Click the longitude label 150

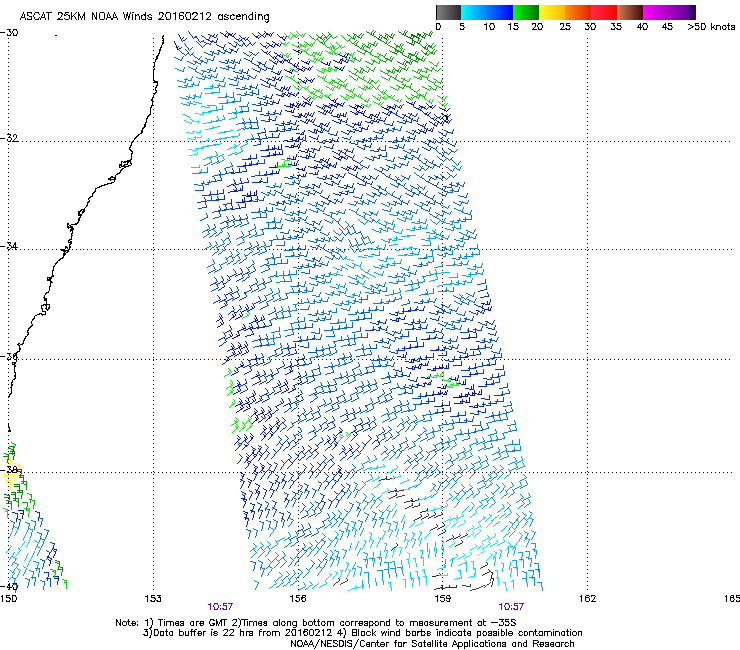[8, 599]
